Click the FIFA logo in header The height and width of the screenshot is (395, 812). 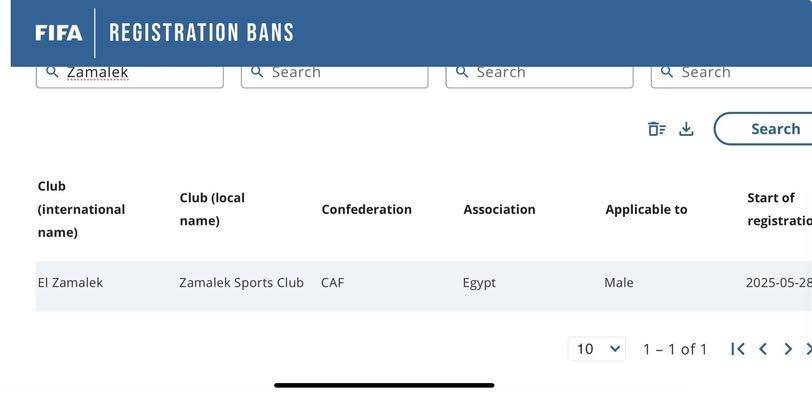coord(59,33)
